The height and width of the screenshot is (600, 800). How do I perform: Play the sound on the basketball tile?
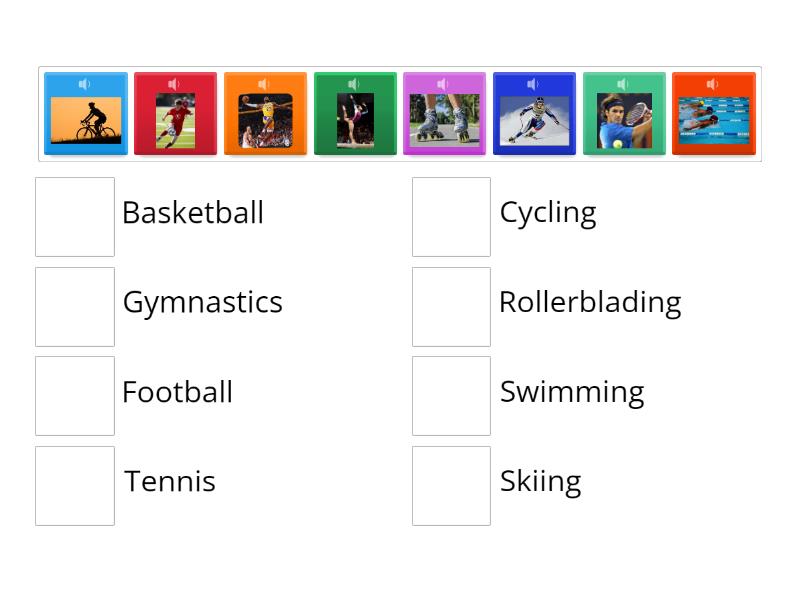266,84
